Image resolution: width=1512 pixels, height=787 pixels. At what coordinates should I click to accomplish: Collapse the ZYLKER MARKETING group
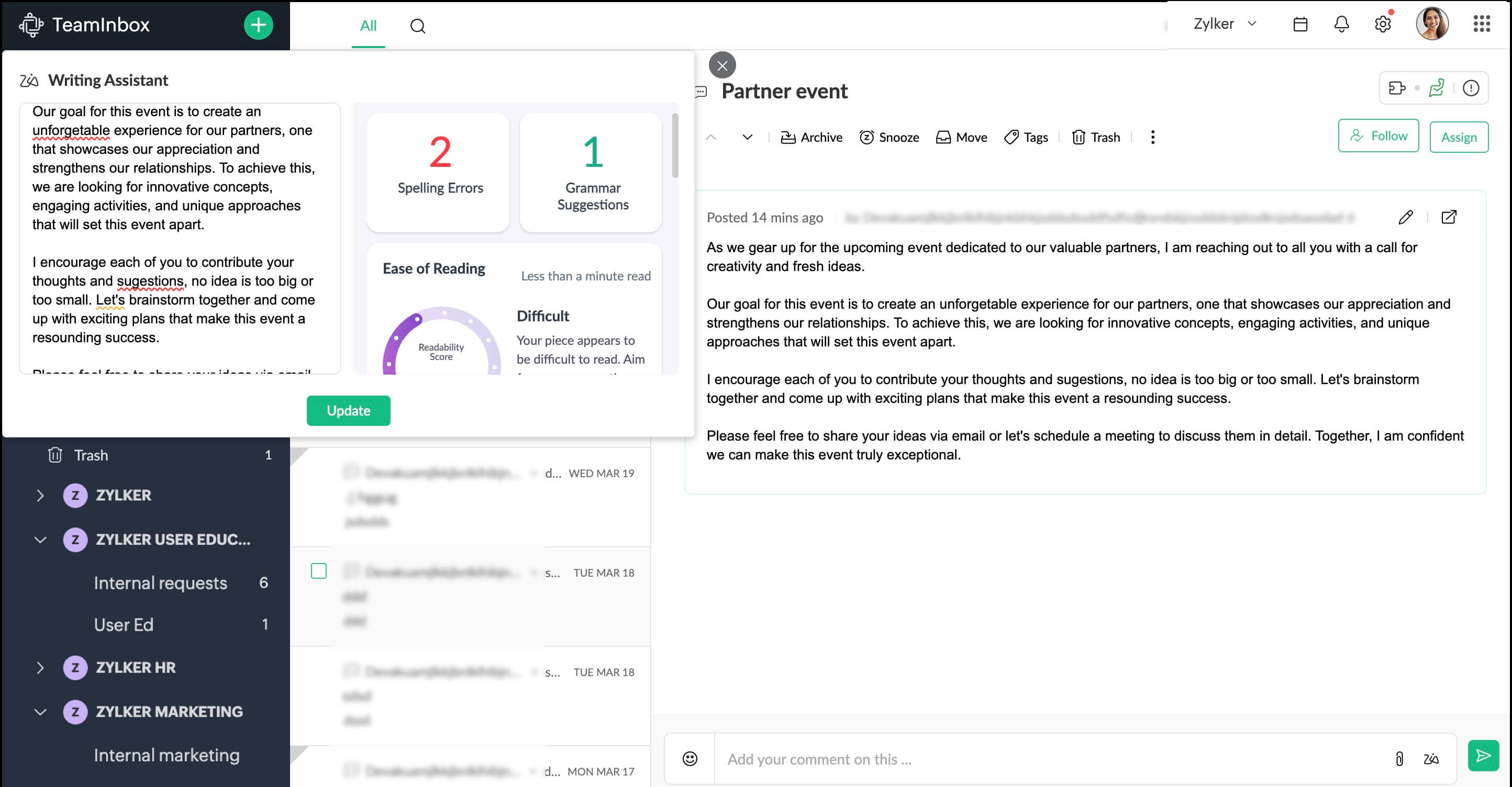point(40,712)
